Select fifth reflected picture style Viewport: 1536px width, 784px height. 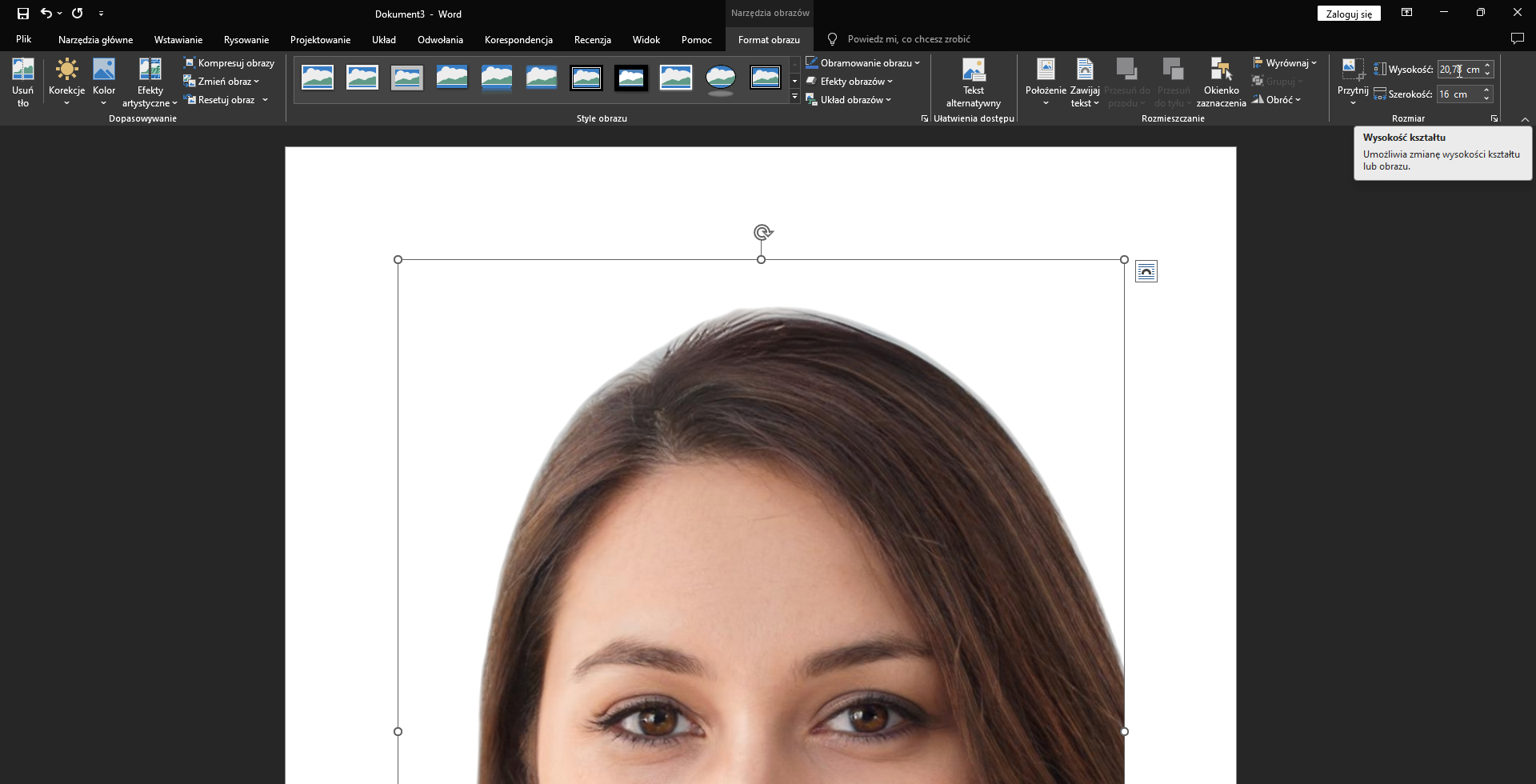coord(497,78)
